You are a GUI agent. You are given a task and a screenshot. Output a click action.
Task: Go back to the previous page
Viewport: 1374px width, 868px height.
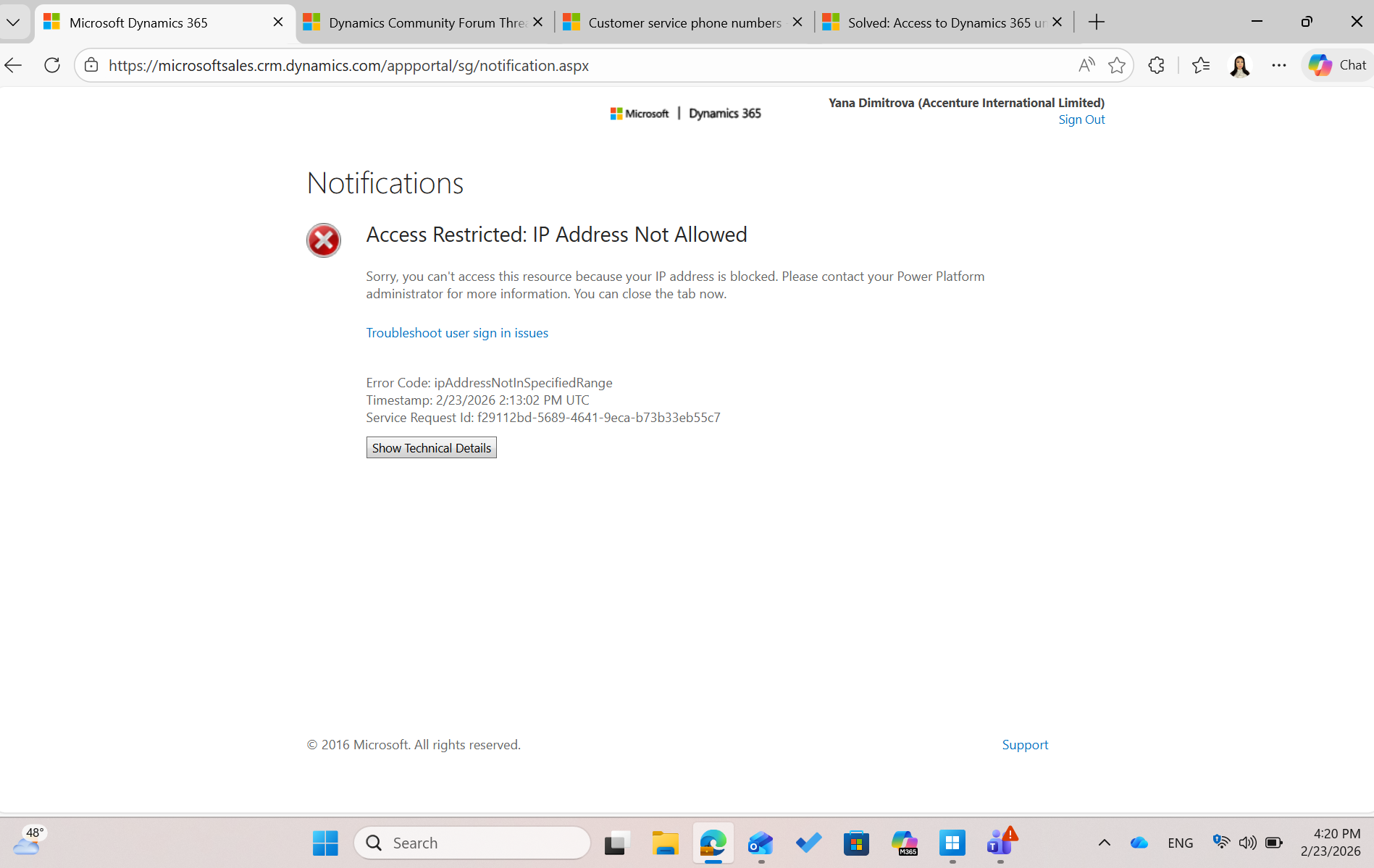pyautogui.click(x=14, y=65)
